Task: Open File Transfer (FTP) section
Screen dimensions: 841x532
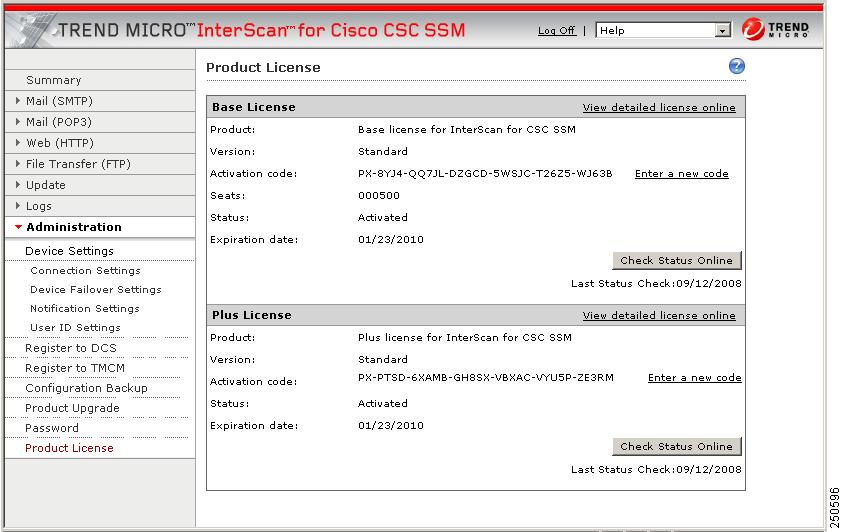Action: [78, 164]
